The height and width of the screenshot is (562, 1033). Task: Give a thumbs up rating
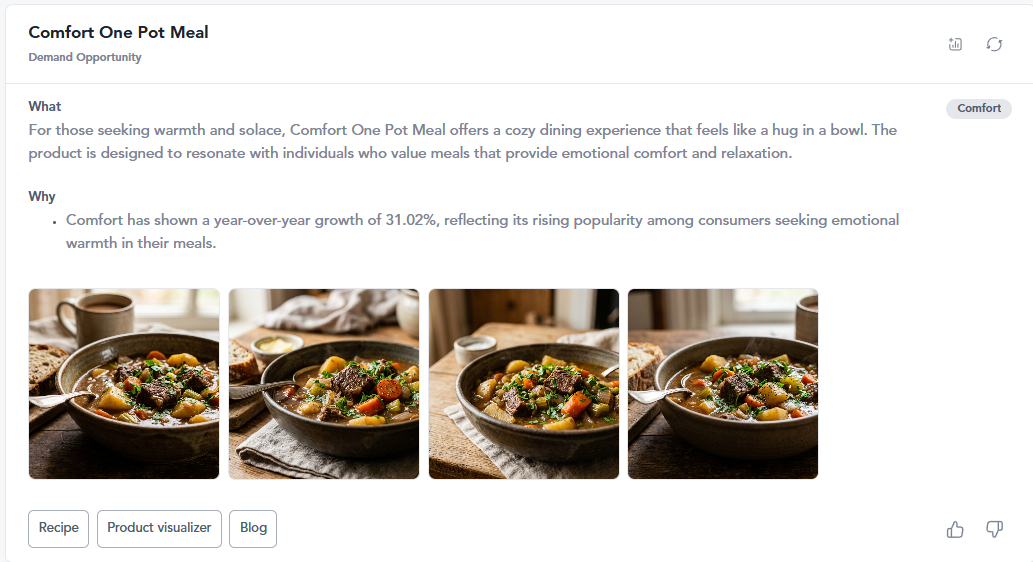[955, 529]
